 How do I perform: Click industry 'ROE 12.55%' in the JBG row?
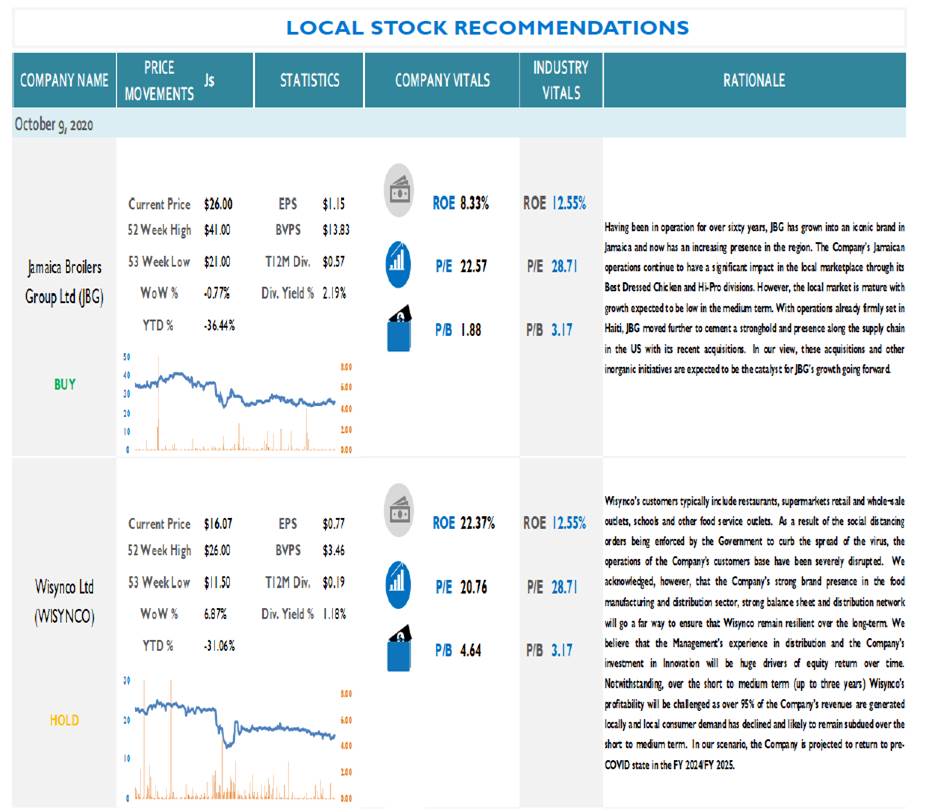click(x=555, y=203)
